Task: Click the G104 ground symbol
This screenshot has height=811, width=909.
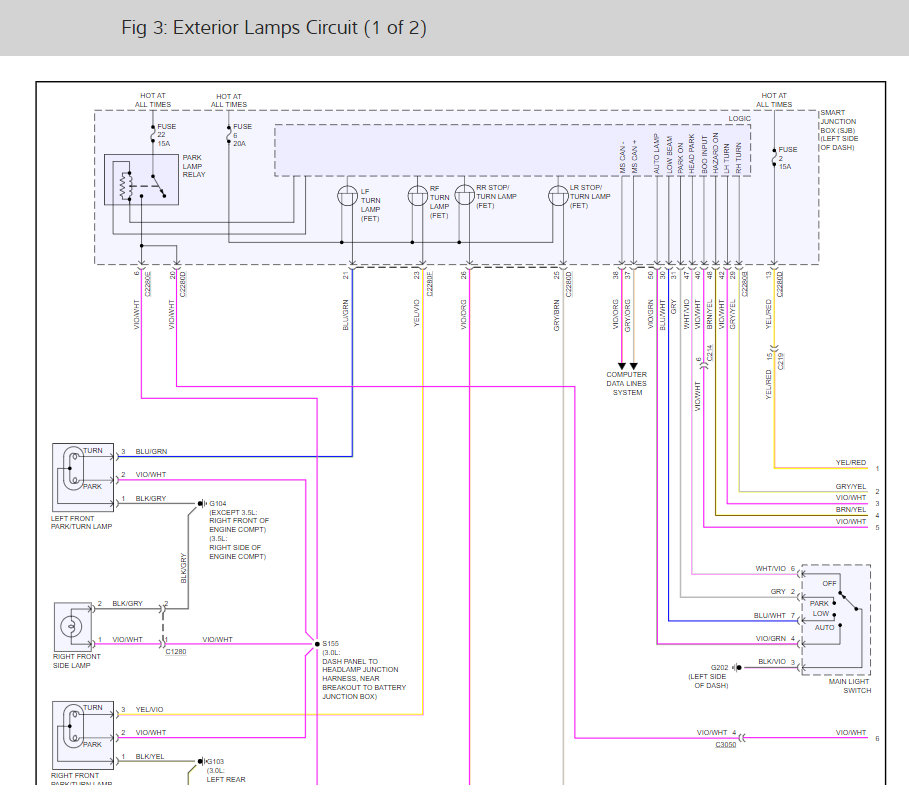Action: click(x=202, y=504)
